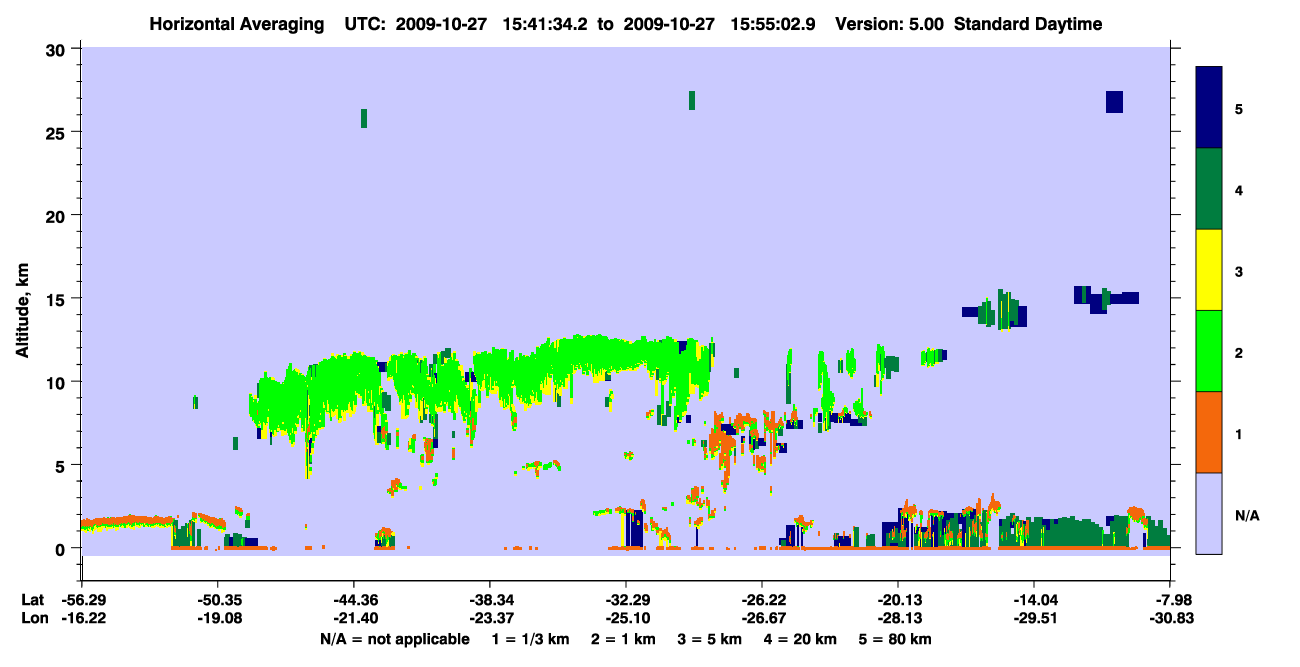This screenshot has width=1300, height=667.
Task: Click the latitude value -50.35
Action: (x=217, y=600)
